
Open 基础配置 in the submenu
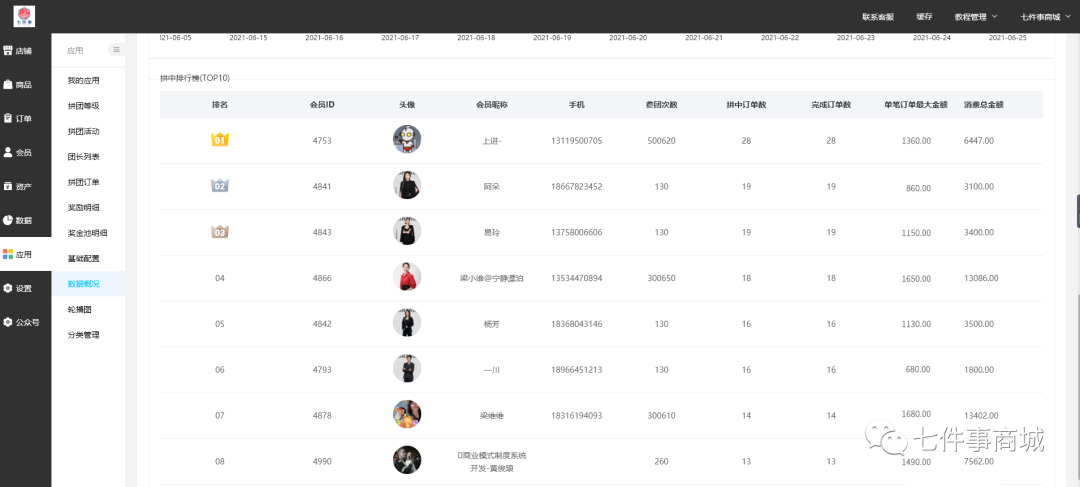(83, 258)
